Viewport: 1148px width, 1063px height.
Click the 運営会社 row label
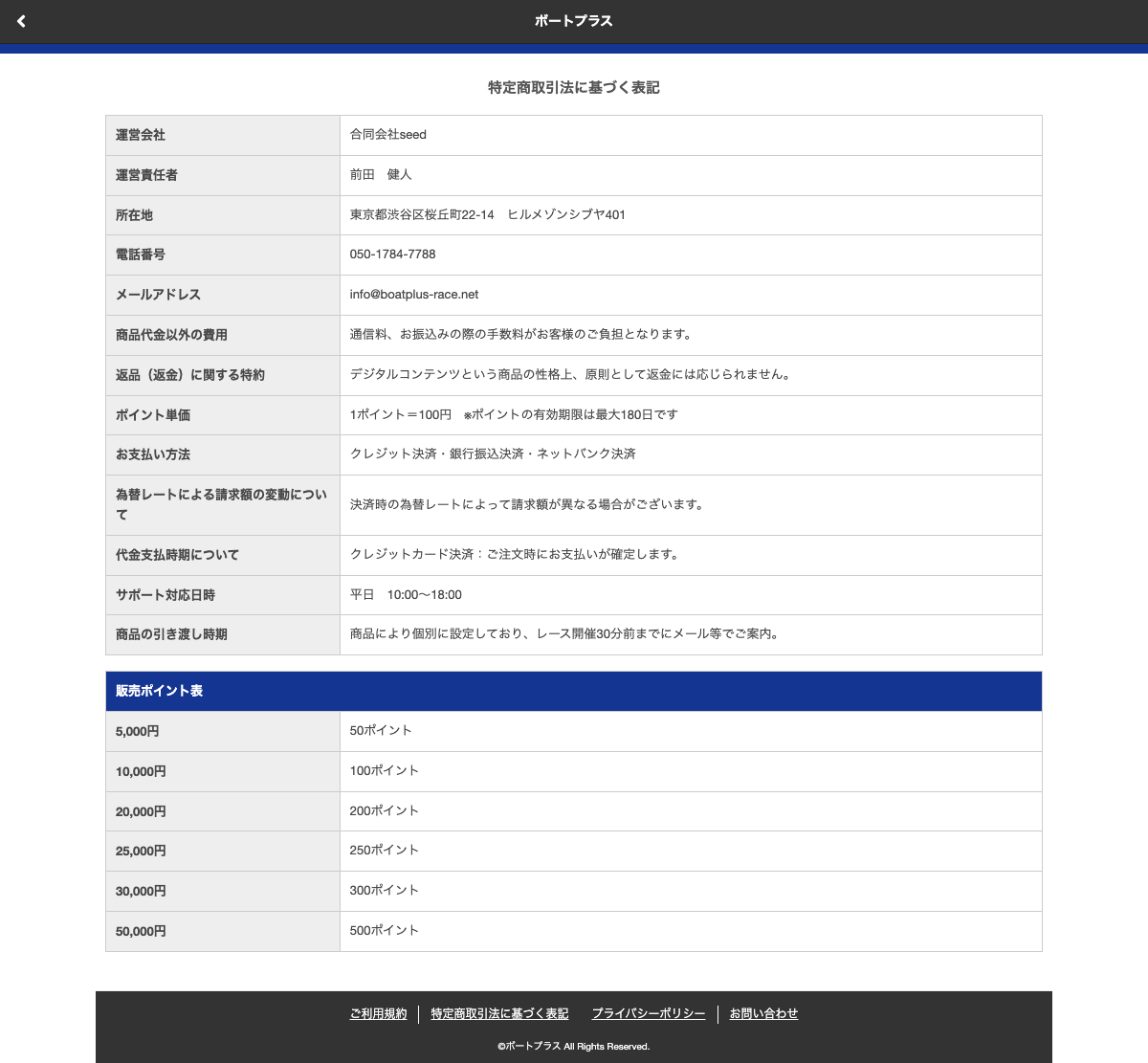click(x=141, y=135)
